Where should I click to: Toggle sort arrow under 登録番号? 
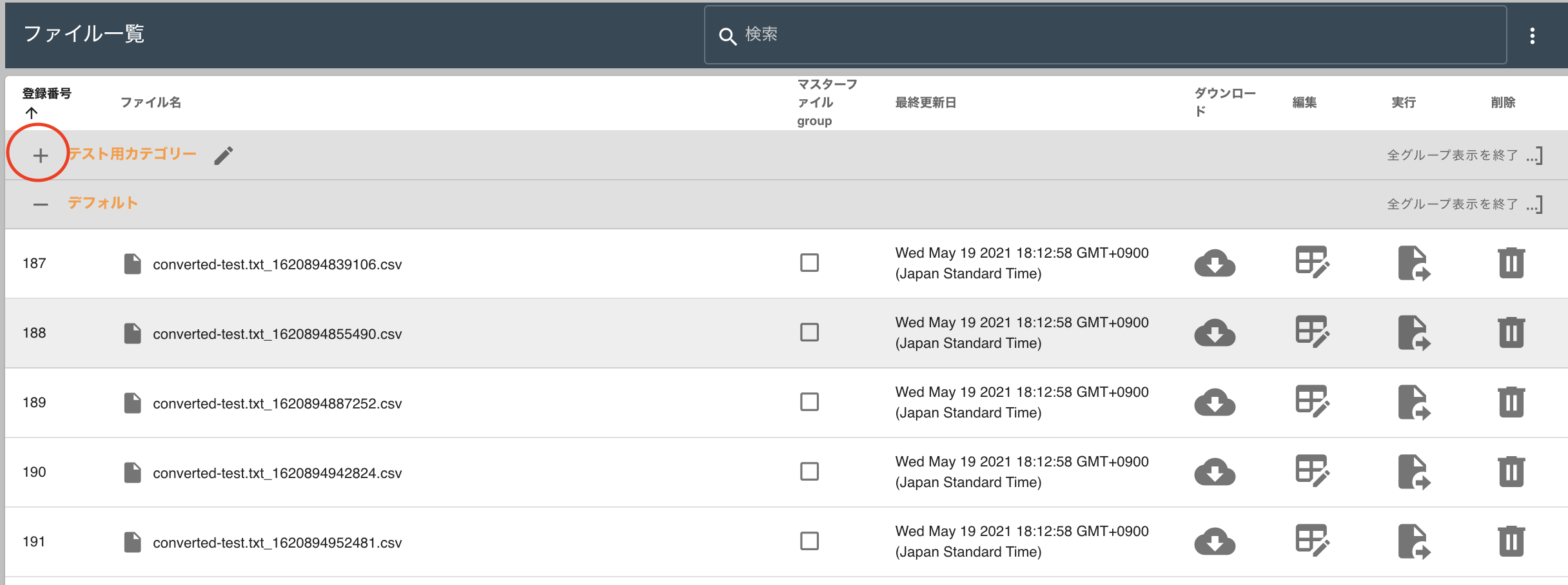[32, 113]
